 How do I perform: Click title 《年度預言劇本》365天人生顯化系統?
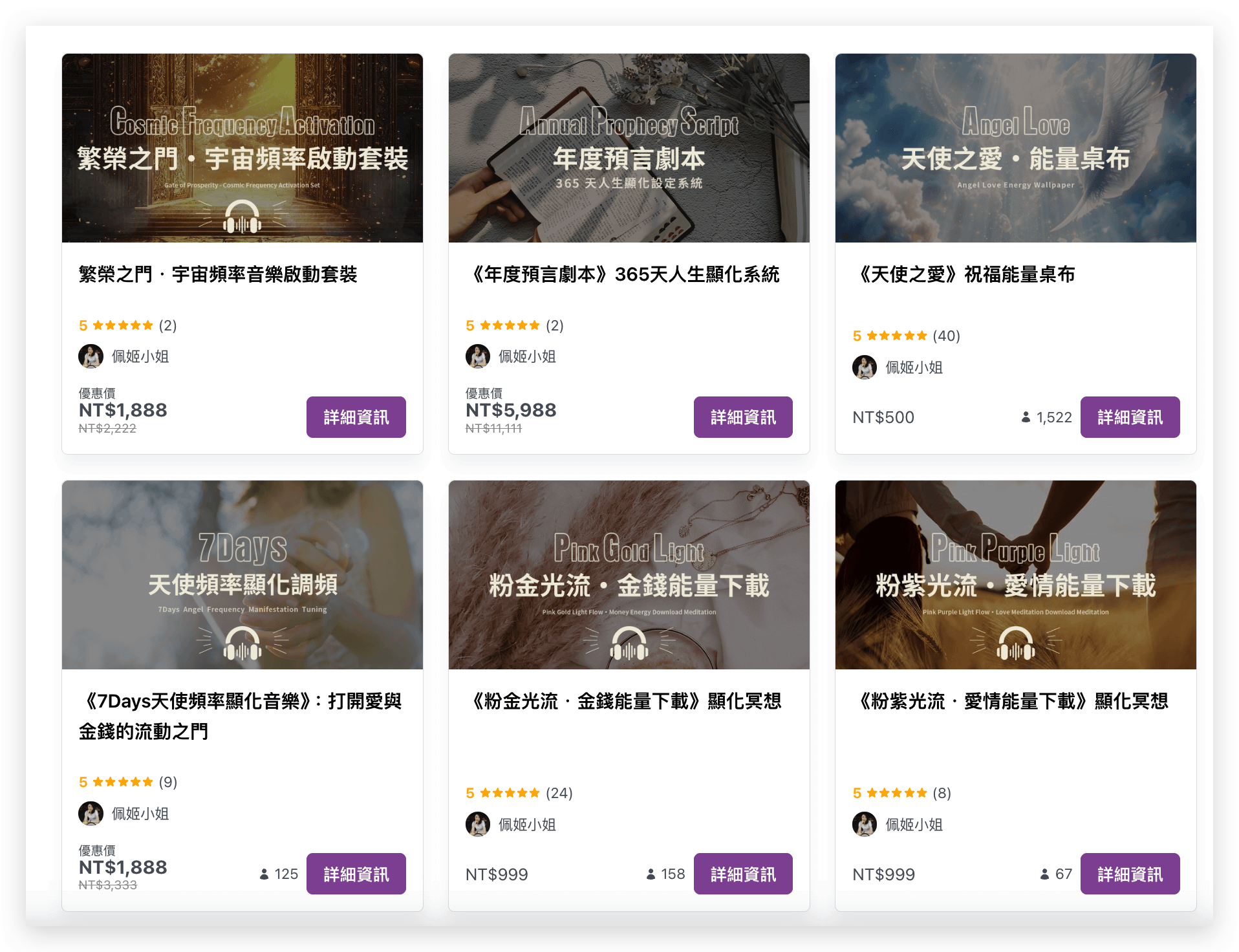(624, 274)
